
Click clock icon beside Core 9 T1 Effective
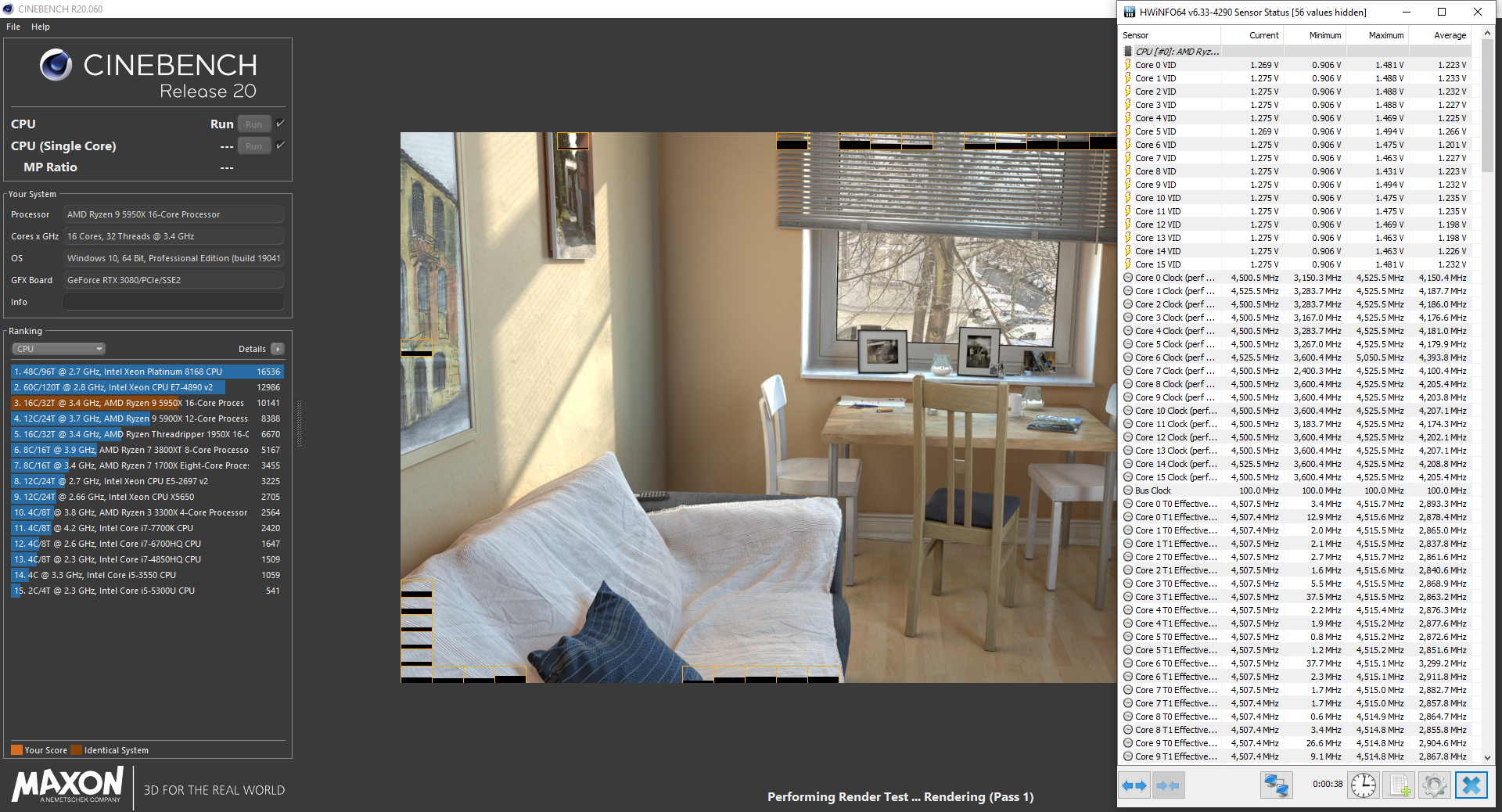(x=1128, y=756)
